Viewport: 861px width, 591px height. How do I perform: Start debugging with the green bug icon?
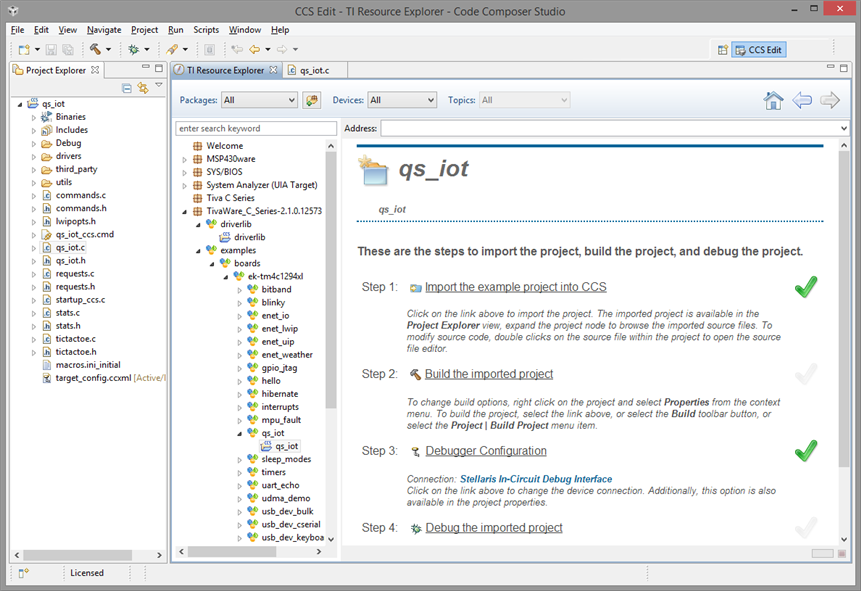pyautogui.click(x=133, y=50)
